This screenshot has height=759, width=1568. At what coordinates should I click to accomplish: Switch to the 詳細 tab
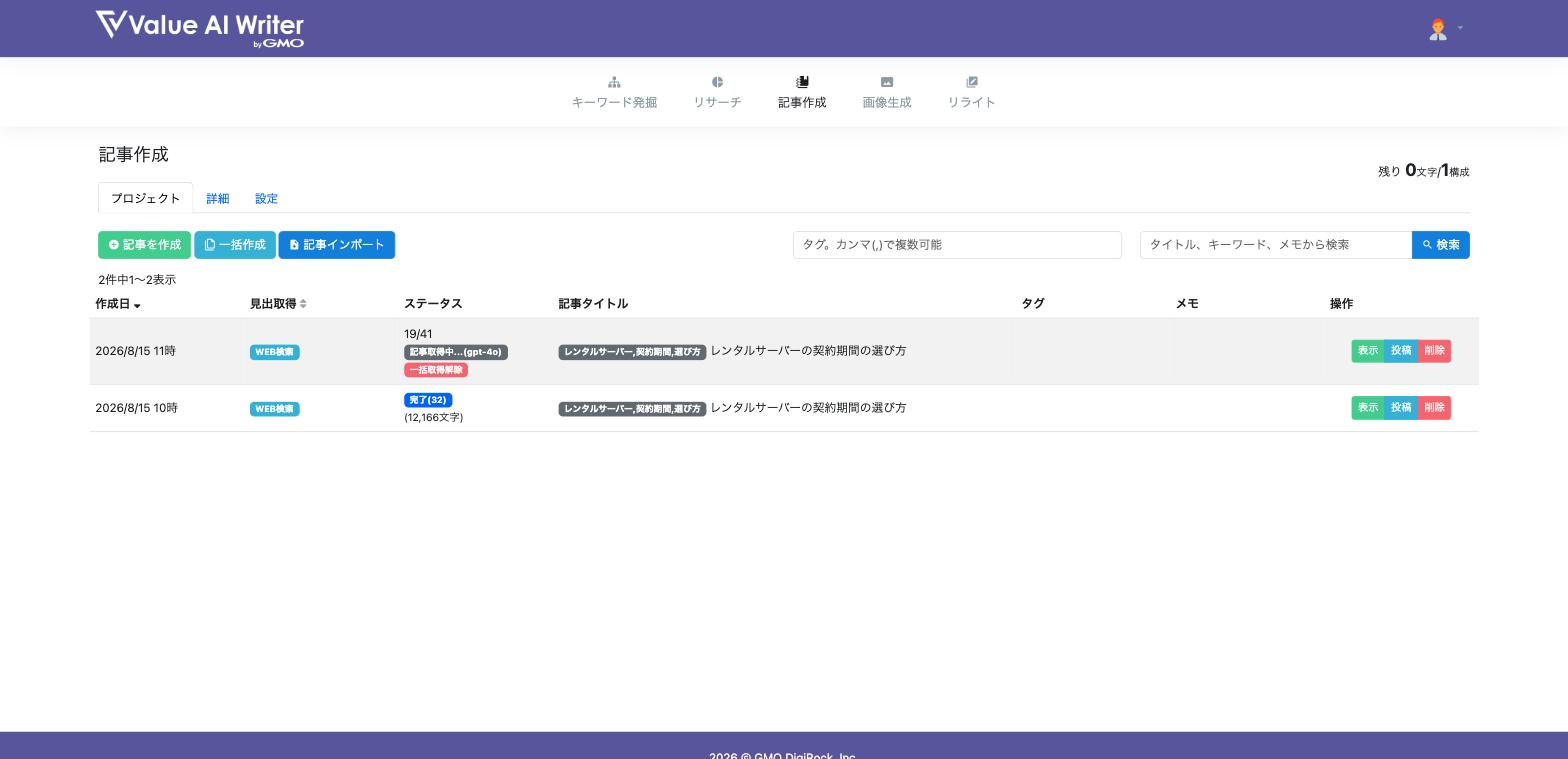pyautogui.click(x=218, y=198)
